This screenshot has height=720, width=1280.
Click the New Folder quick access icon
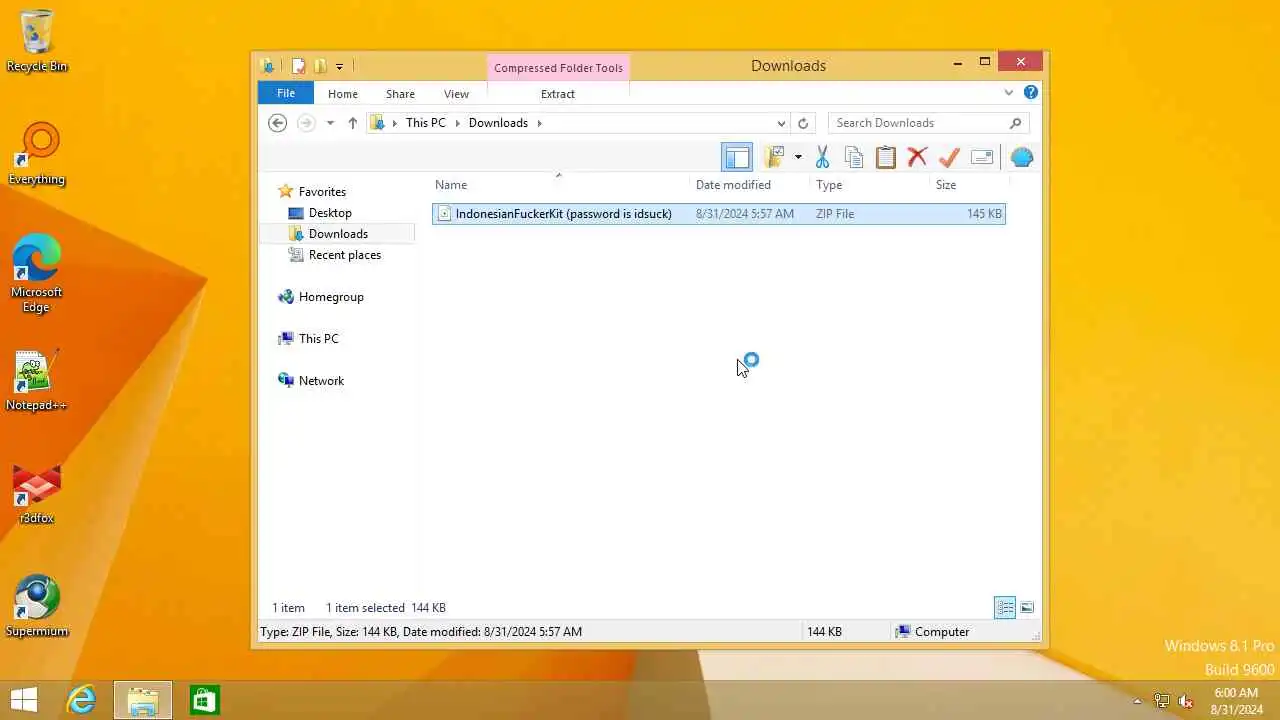[320, 66]
